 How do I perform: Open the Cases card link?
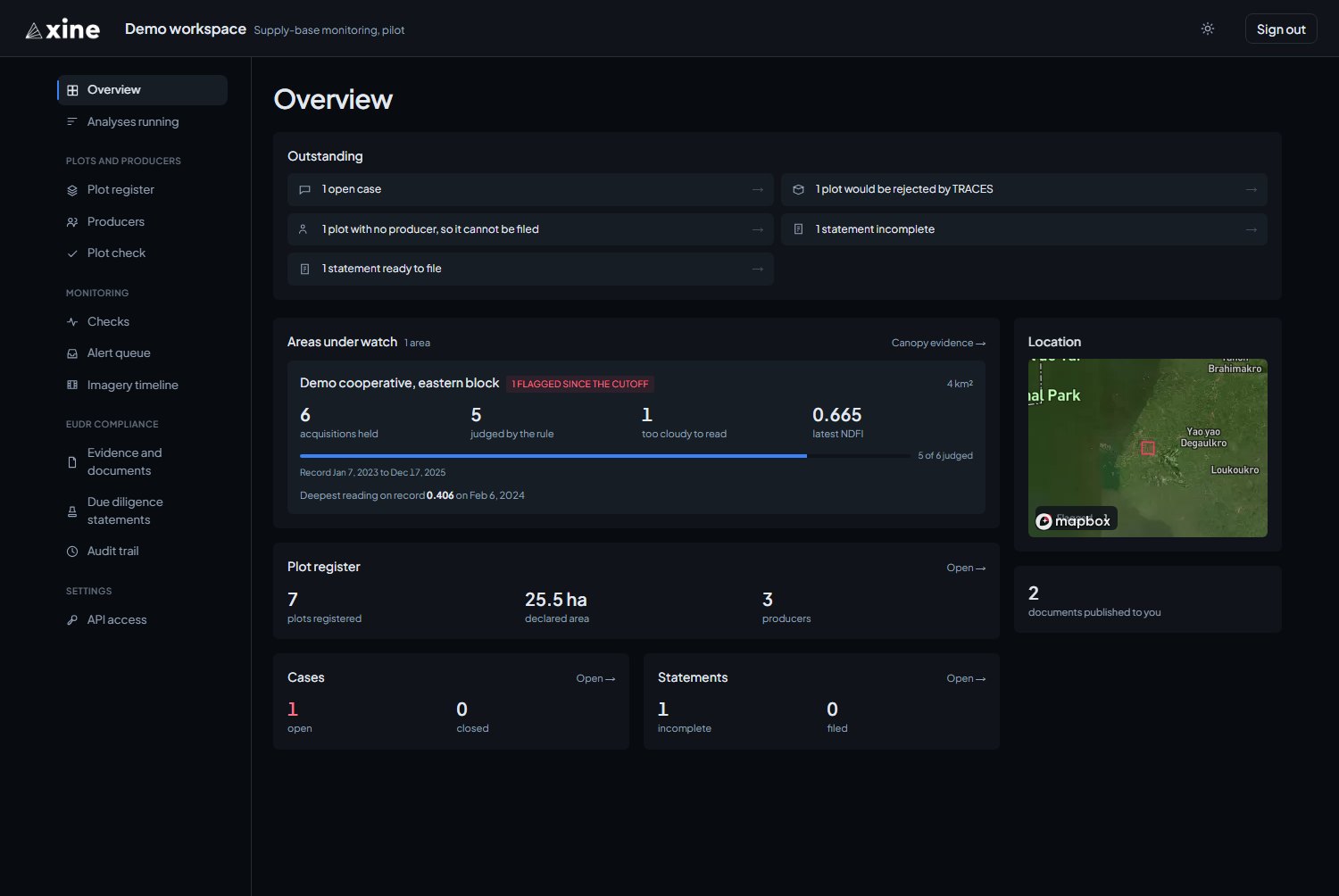(595, 678)
